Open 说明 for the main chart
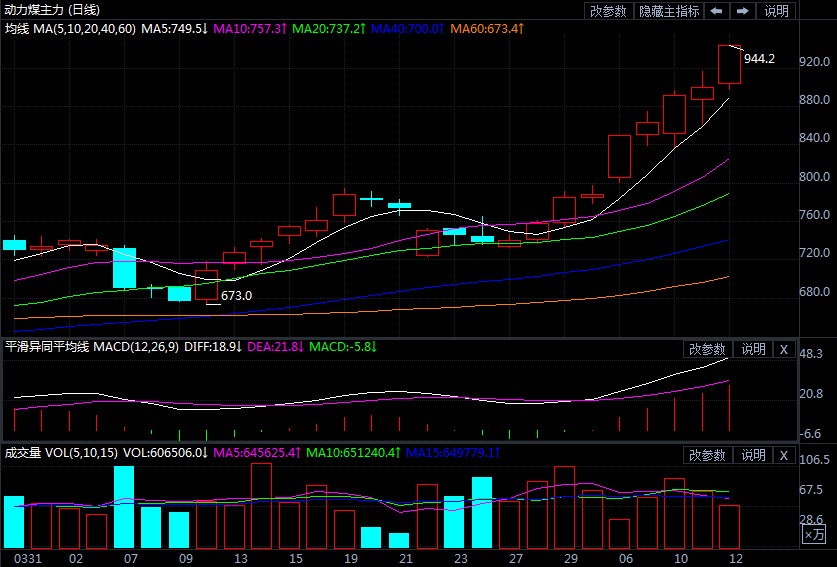 click(x=776, y=11)
